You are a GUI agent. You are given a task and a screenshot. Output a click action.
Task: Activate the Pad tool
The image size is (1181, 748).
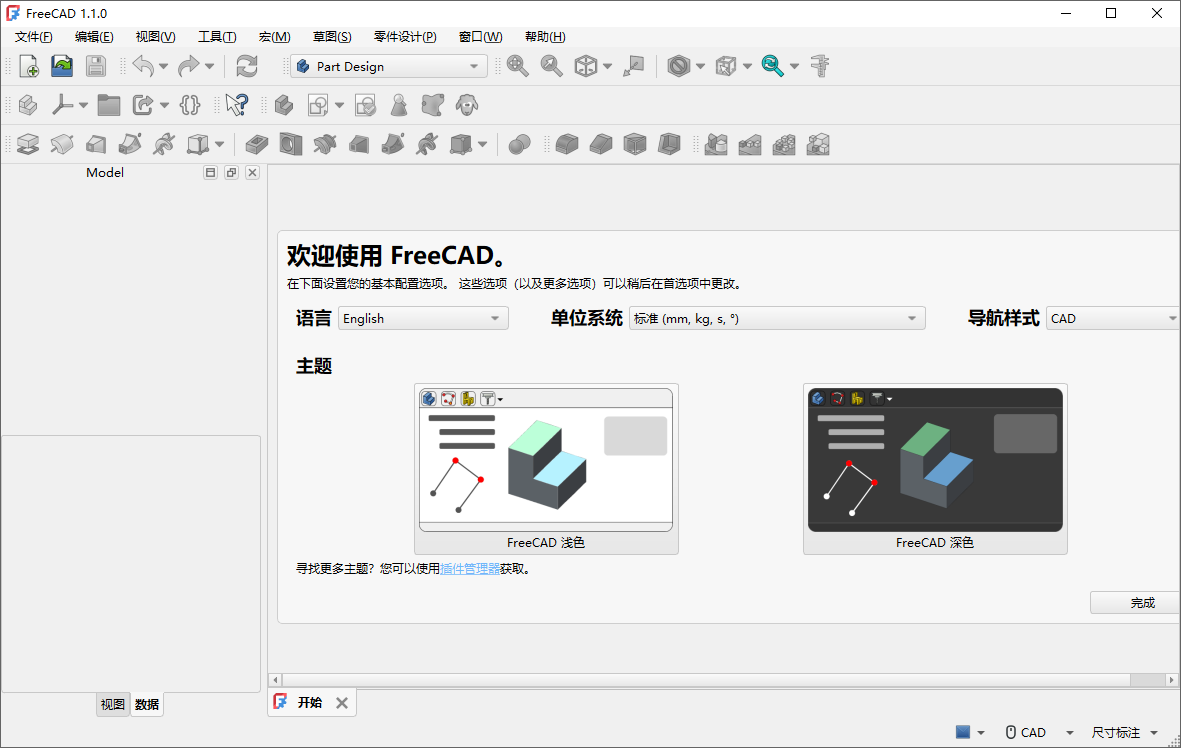pyautogui.click(x=29, y=144)
